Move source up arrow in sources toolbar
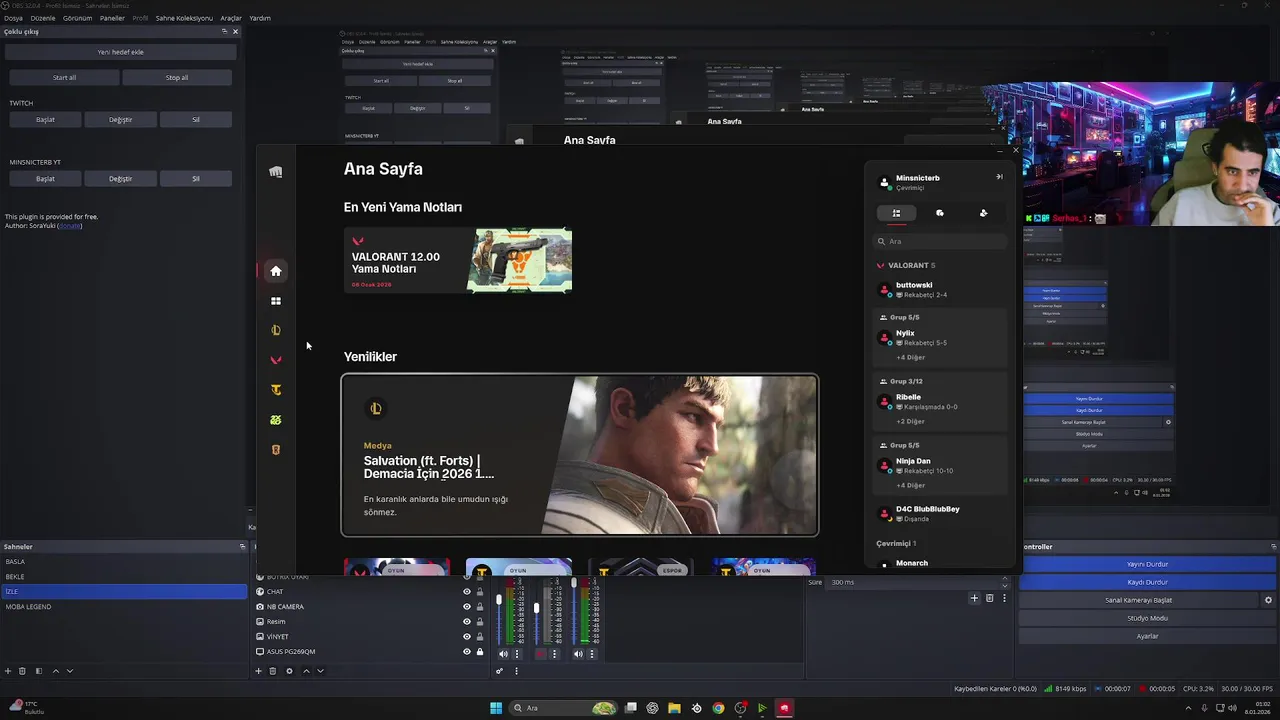This screenshot has width=1280, height=720. (x=306, y=671)
